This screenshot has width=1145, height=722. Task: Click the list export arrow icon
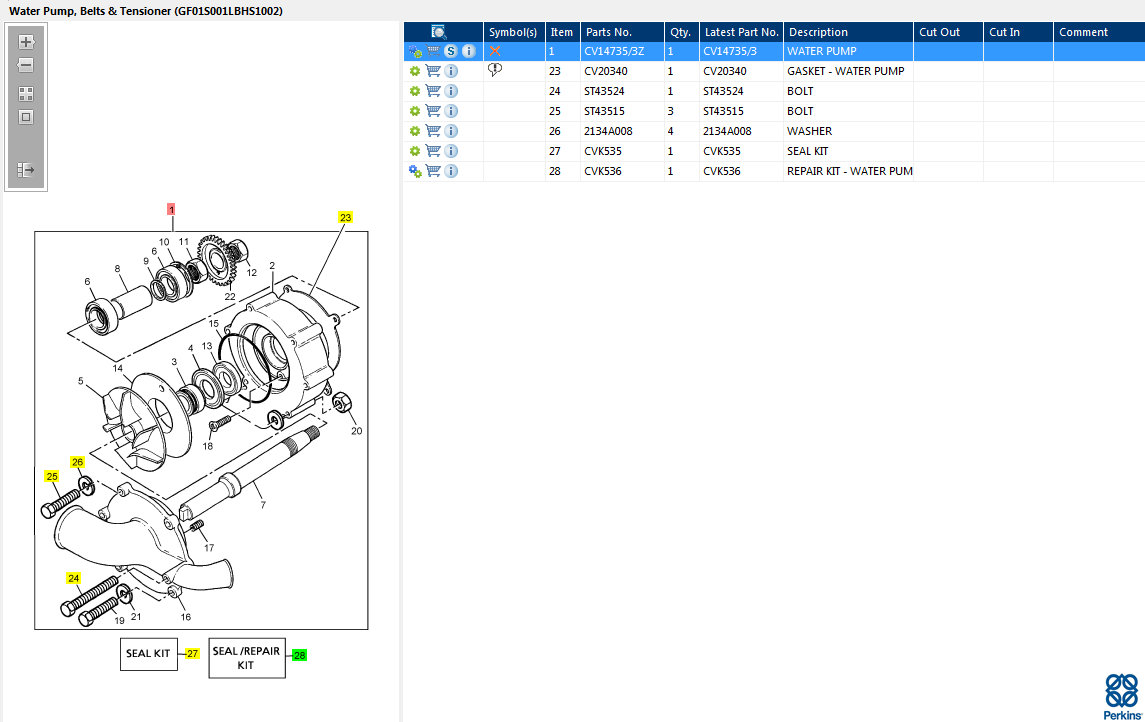26,170
